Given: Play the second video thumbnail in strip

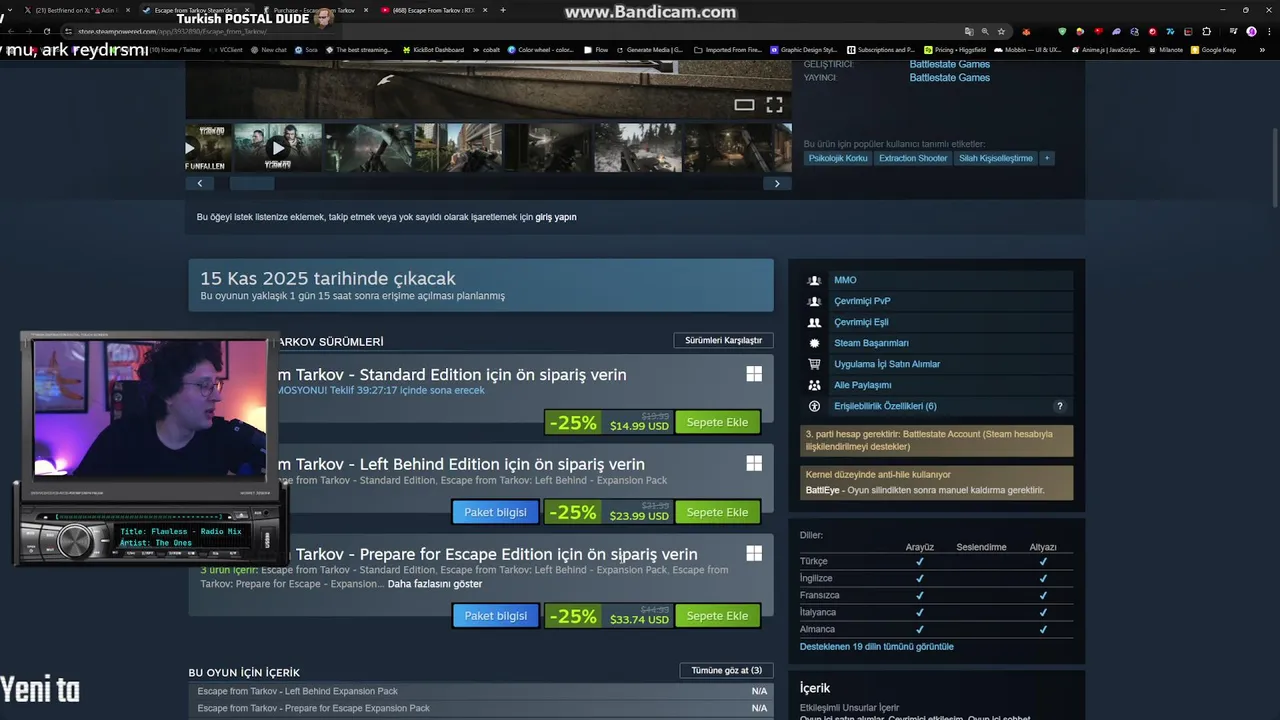Looking at the screenshot, I should [278, 148].
